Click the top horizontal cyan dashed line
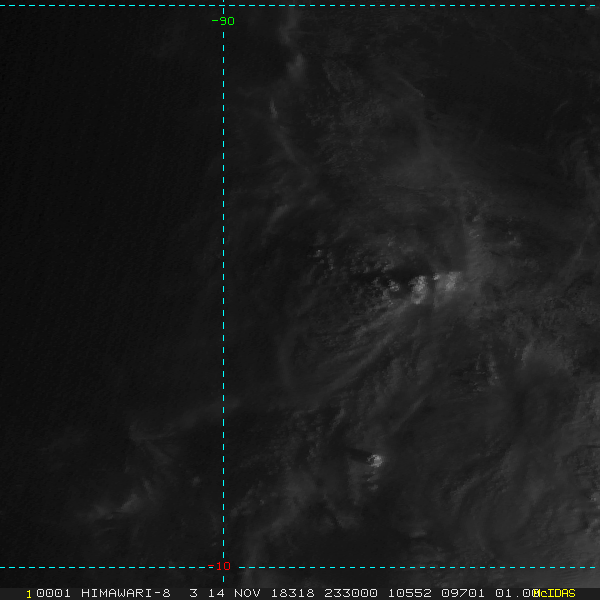600x600 pixels. (300, 5)
